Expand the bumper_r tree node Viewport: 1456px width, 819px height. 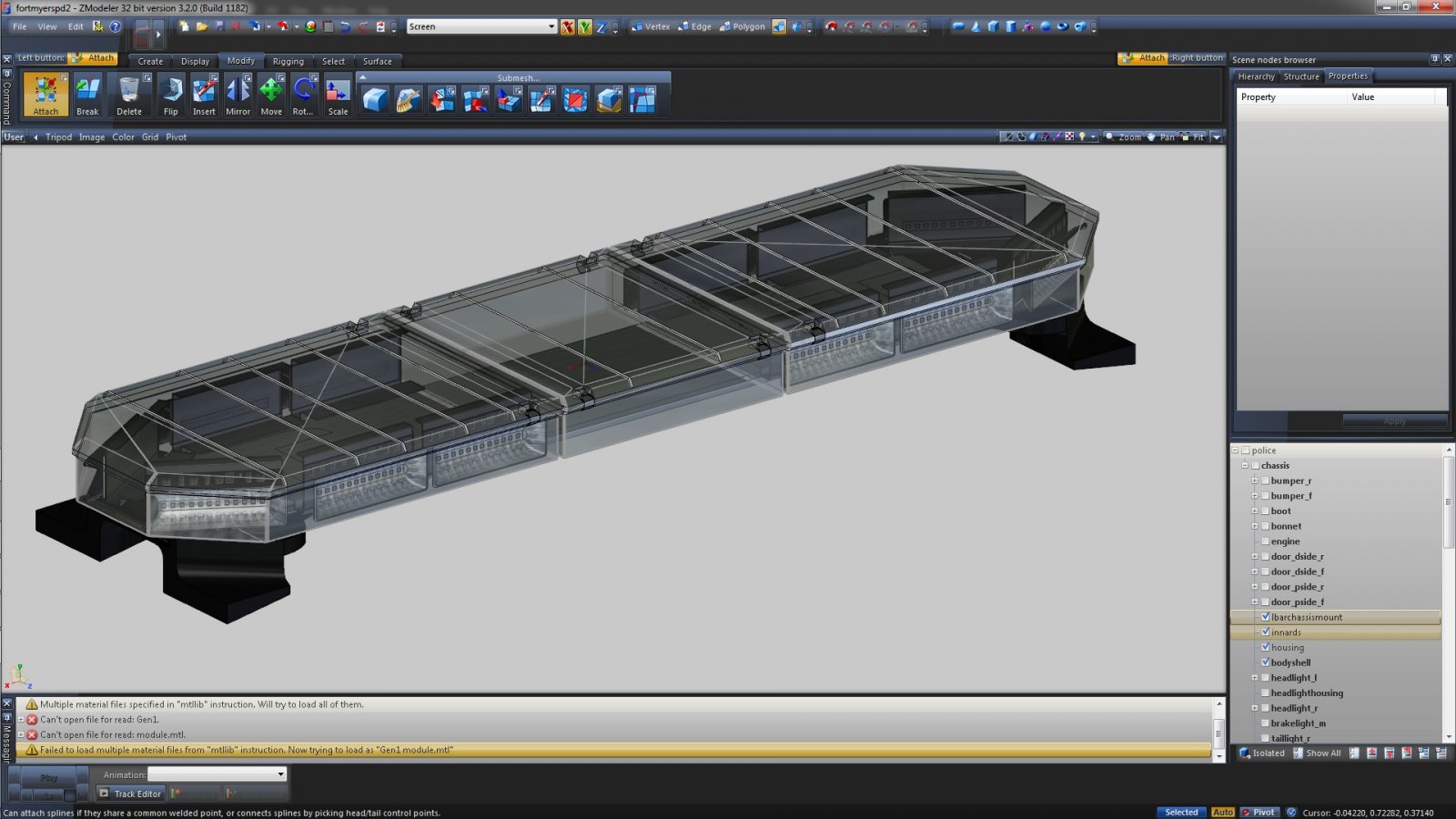click(1255, 480)
